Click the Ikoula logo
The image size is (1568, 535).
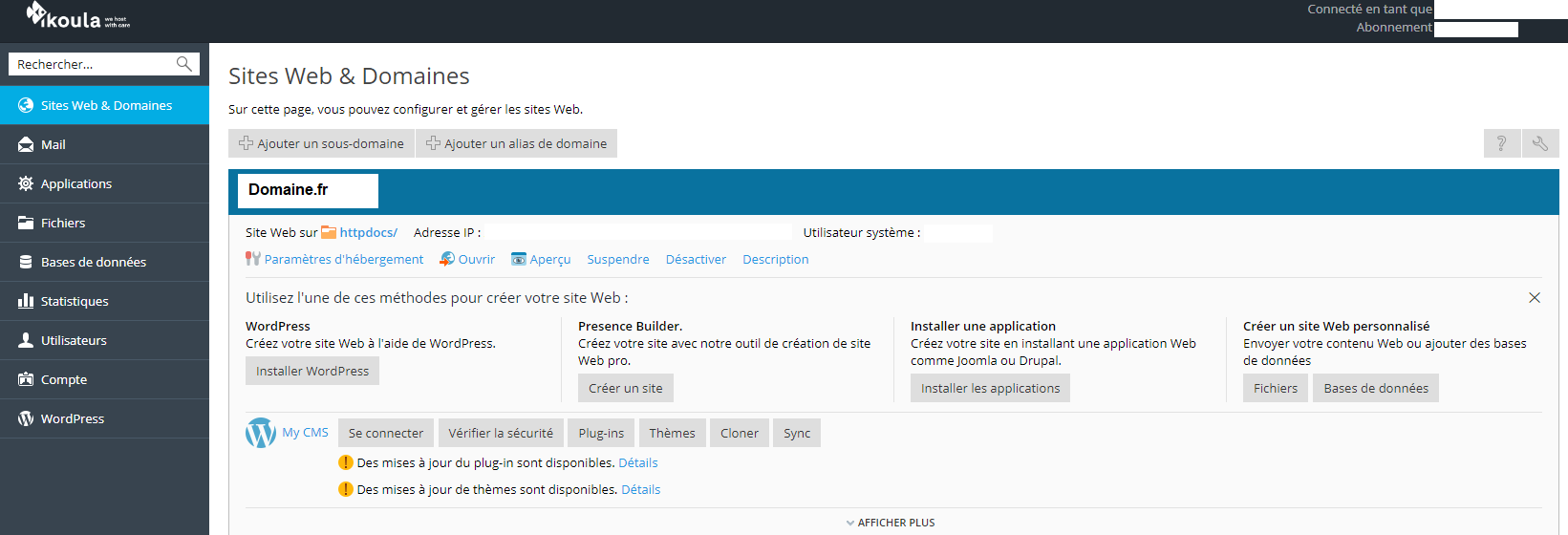click(x=78, y=16)
